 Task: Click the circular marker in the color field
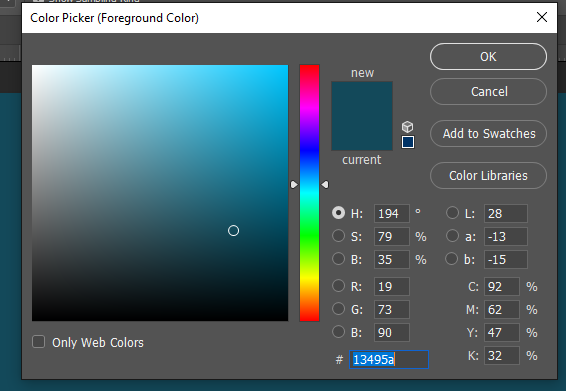(x=234, y=231)
